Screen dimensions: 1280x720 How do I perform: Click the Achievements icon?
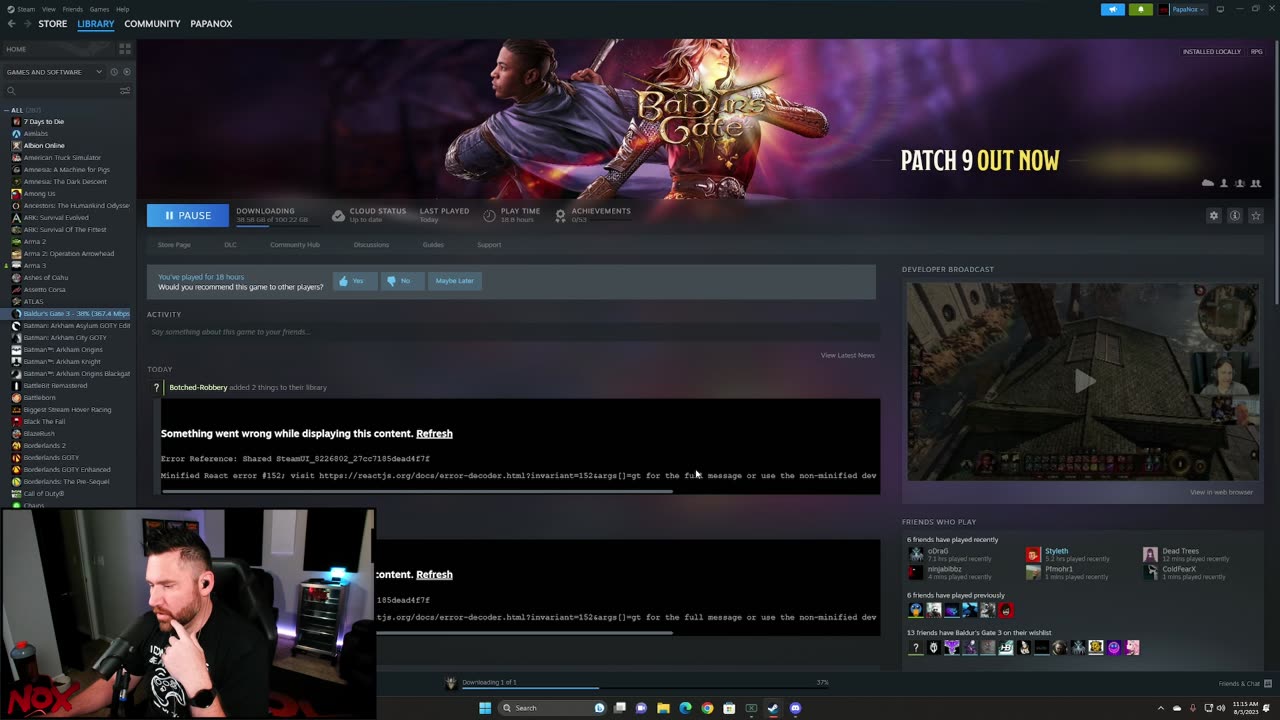pos(560,215)
